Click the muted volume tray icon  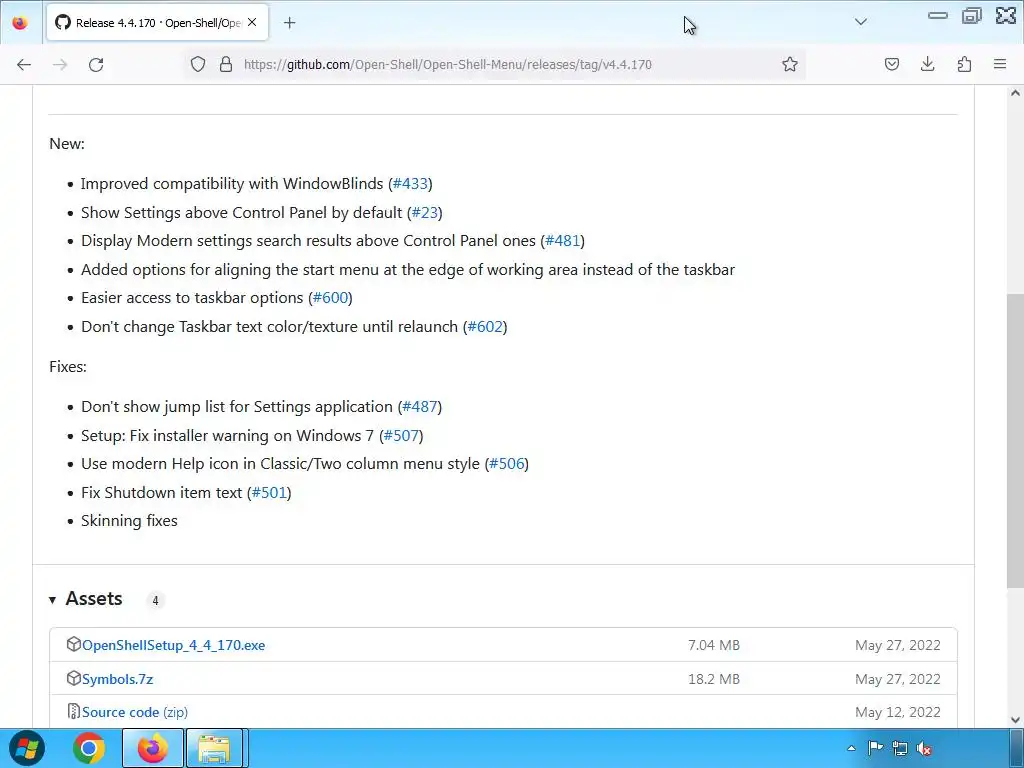(x=923, y=748)
